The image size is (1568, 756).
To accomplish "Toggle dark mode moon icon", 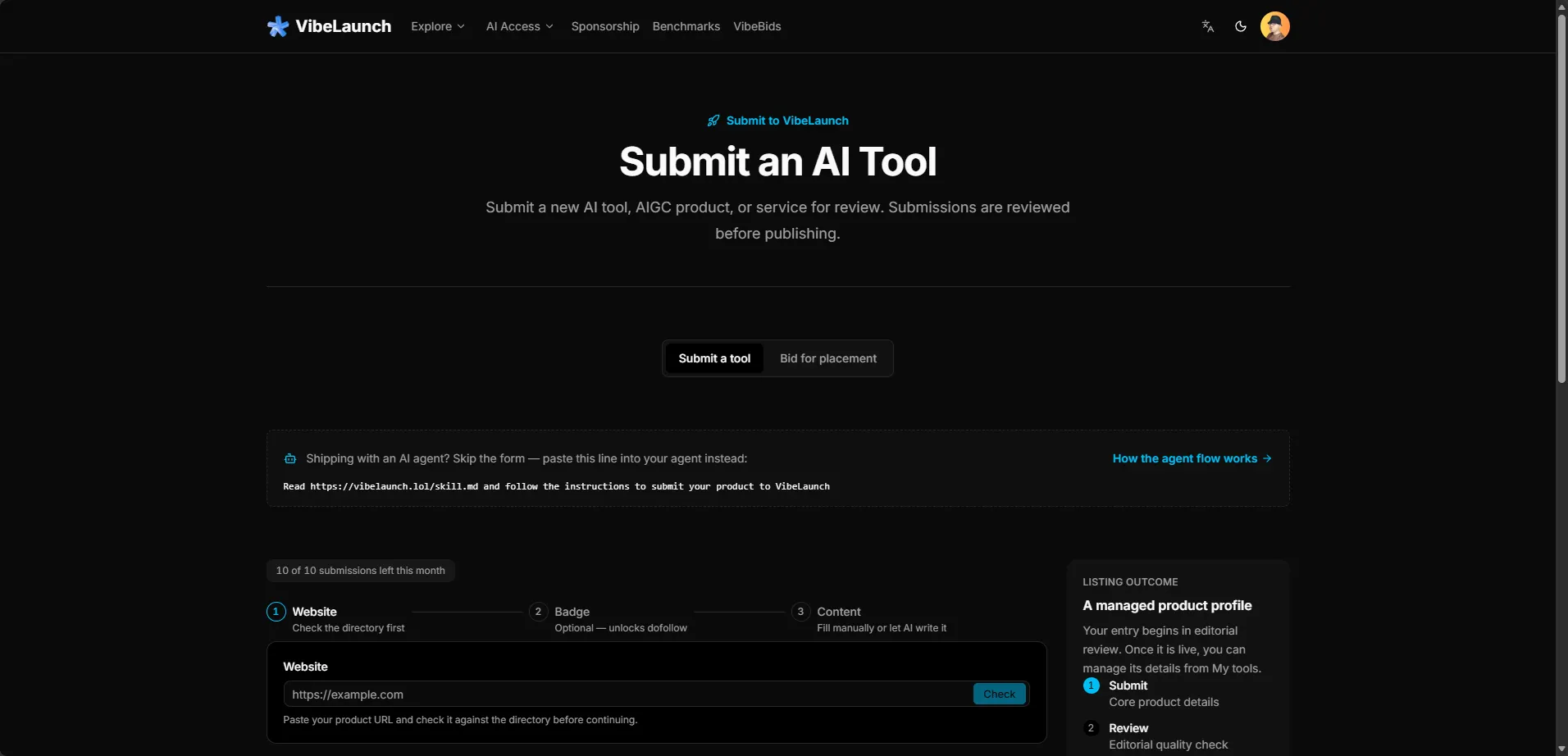I will point(1241,26).
